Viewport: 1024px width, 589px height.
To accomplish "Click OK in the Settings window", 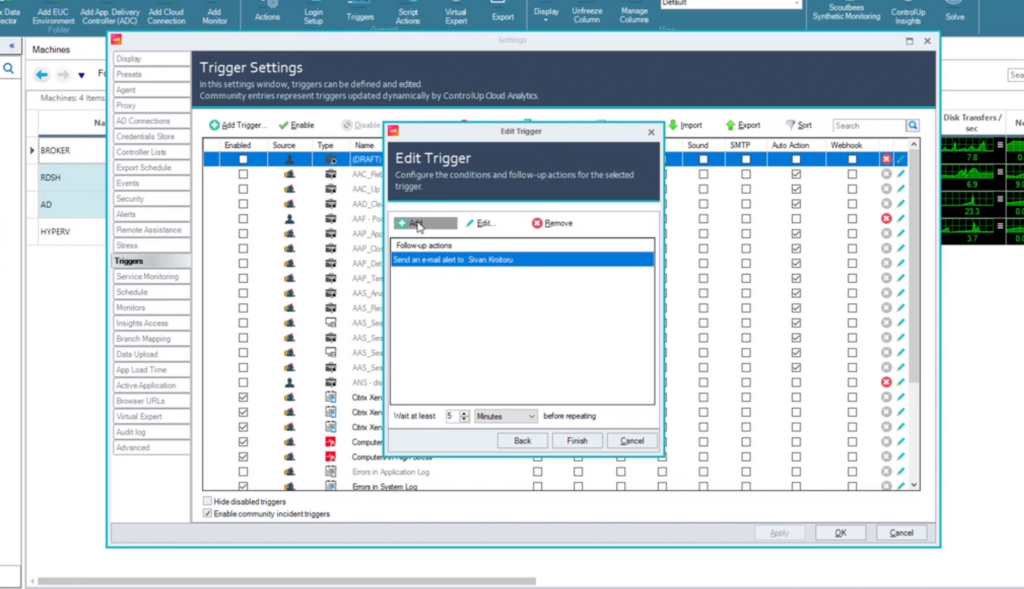I will pyautogui.click(x=840, y=533).
